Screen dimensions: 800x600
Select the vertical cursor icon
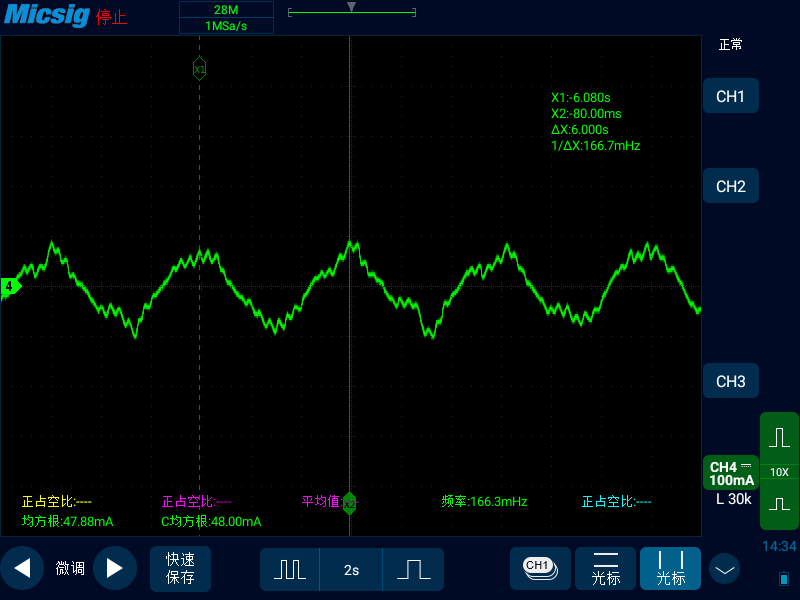(670, 568)
